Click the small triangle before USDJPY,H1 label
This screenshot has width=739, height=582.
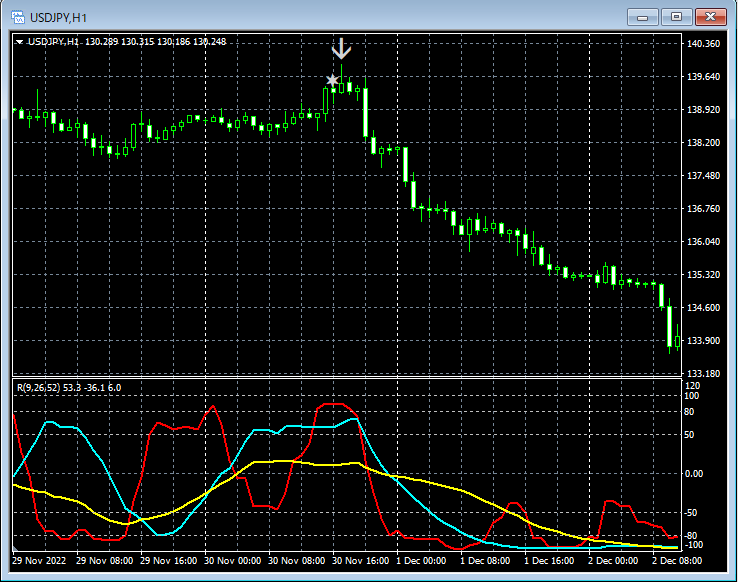pos(20,42)
